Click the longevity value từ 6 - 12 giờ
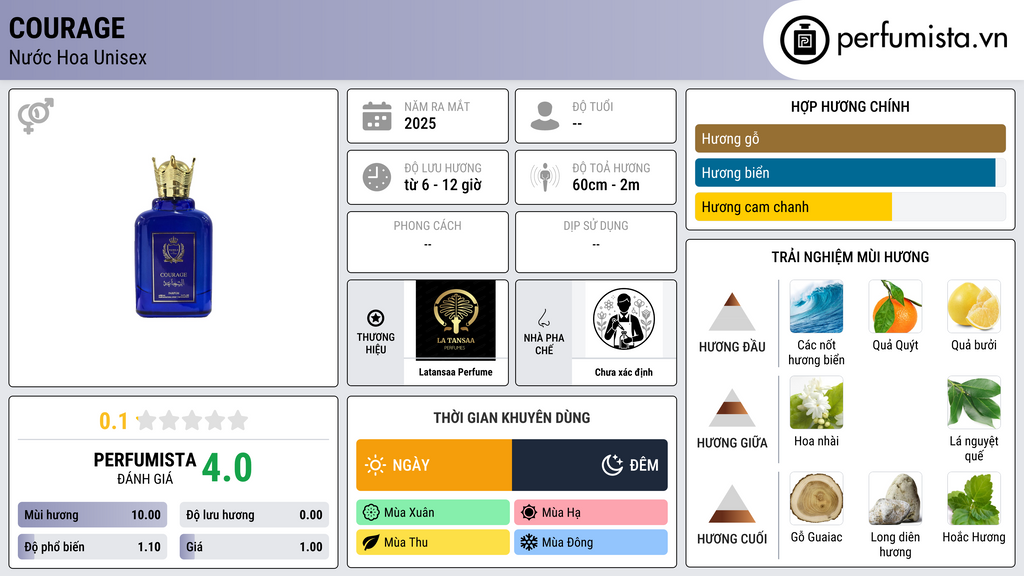Viewport: 1024px width, 576px height. pos(443,185)
